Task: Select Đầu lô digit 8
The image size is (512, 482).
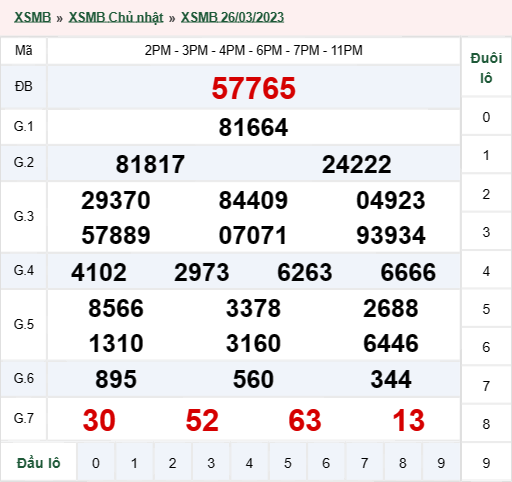Action: tap(403, 463)
